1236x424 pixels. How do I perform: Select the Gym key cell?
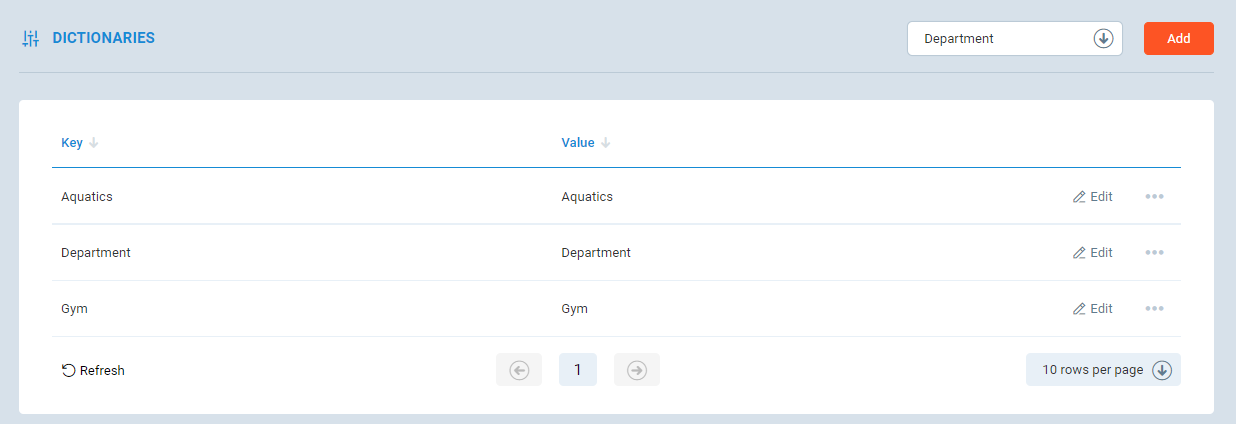(x=75, y=309)
